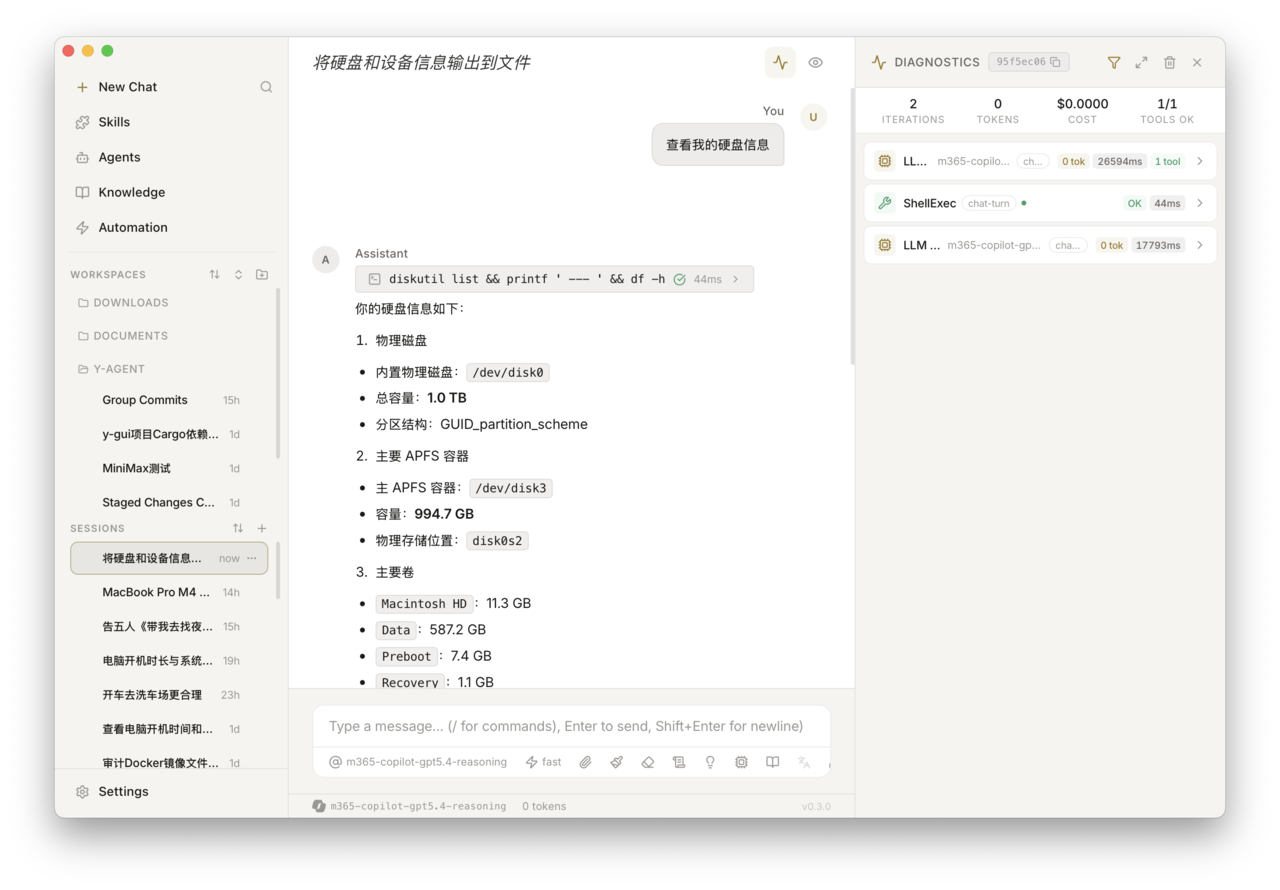1280x890 pixels.
Task: Click the version label v0.3.0
Action: pyautogui.click(x=816, y=806)
